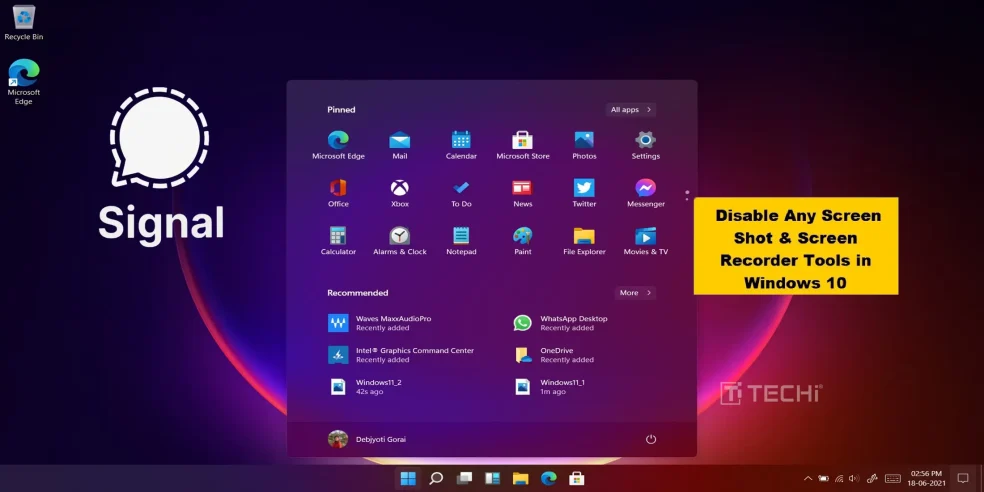
Task: Click the Power button in Start menu
Action: [x=651, y=439]
